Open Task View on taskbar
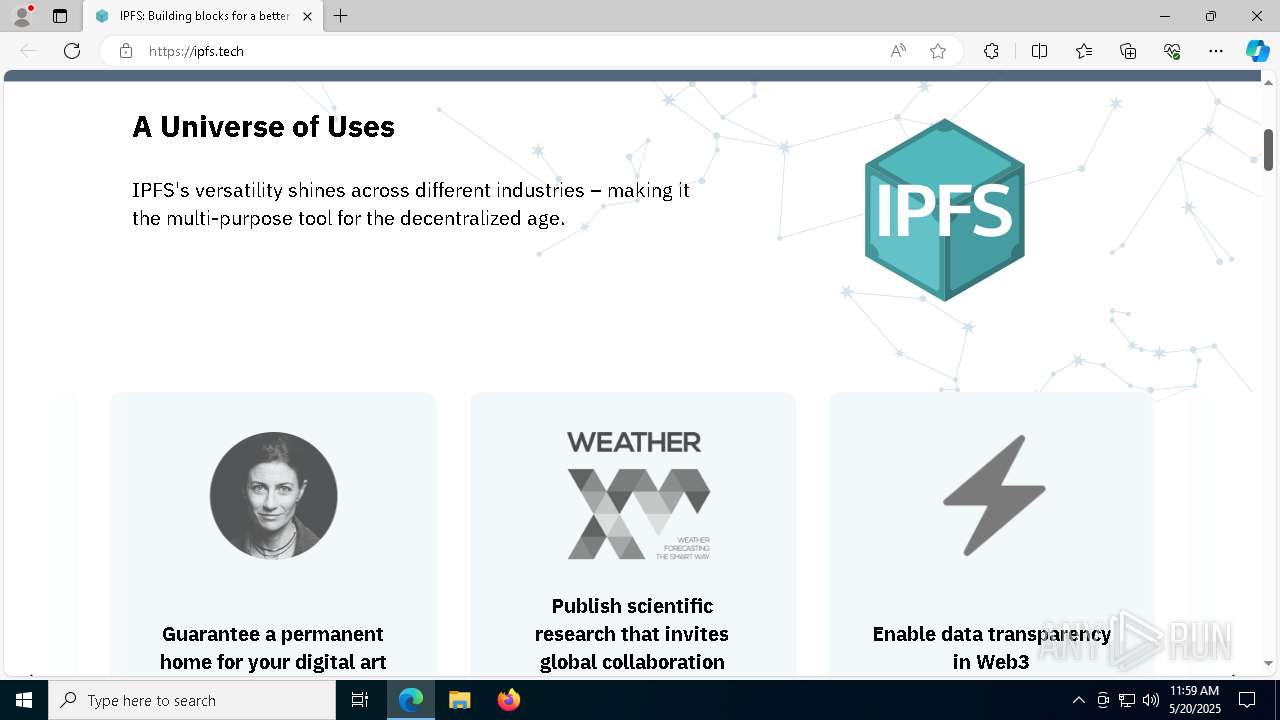The image size is (1280, 720). (360, 700)
